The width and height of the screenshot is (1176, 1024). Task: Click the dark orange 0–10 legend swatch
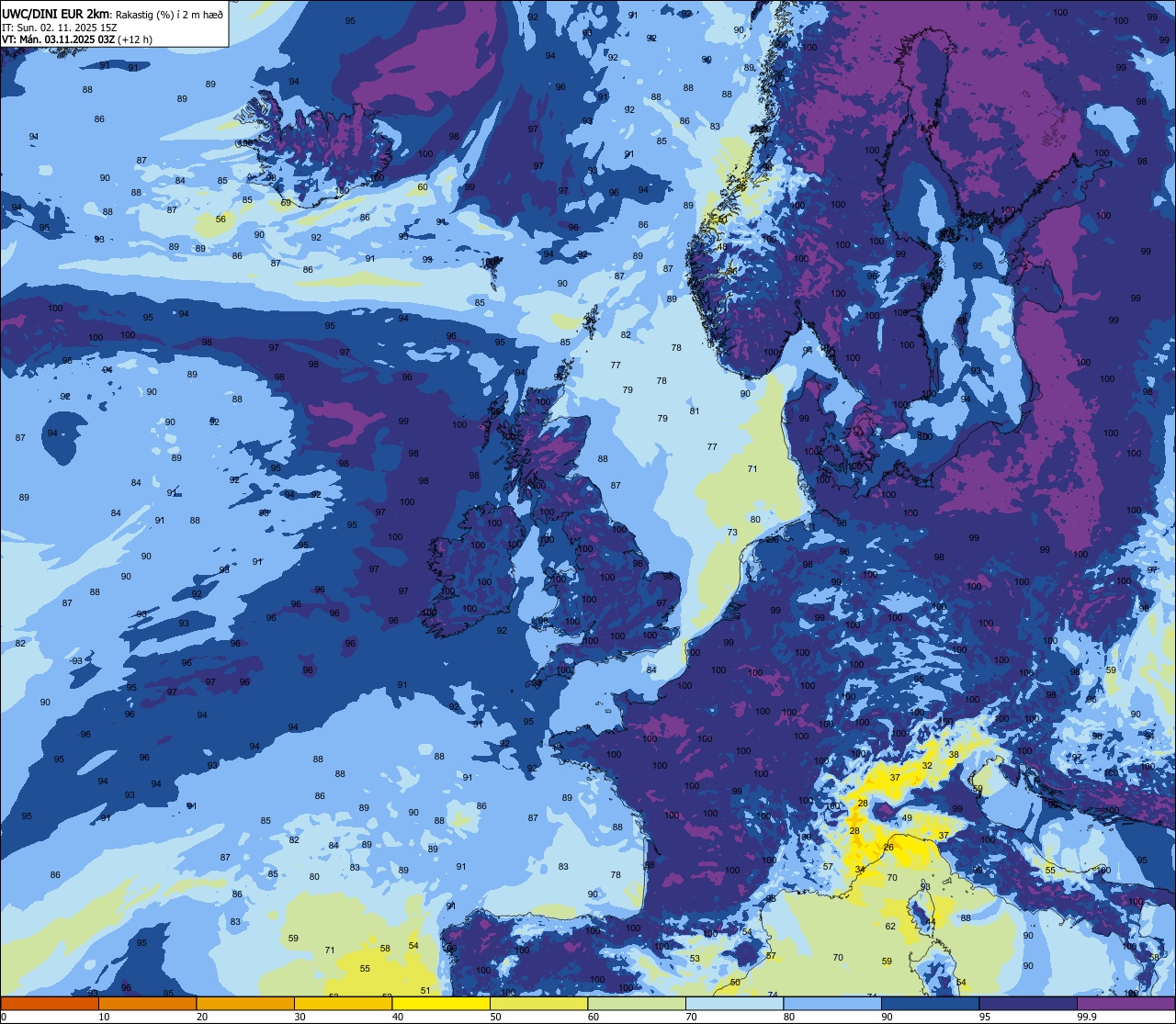tap(50, 1003)
